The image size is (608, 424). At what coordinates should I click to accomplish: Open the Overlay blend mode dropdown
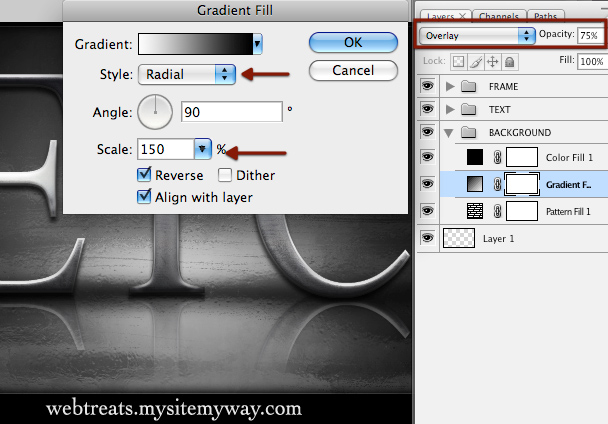(477, 36)
